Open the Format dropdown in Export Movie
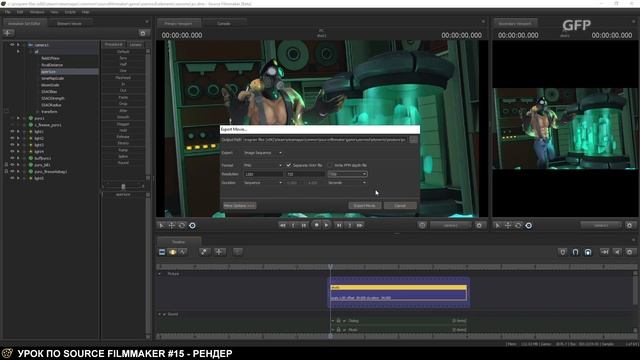 coord(262,165)
